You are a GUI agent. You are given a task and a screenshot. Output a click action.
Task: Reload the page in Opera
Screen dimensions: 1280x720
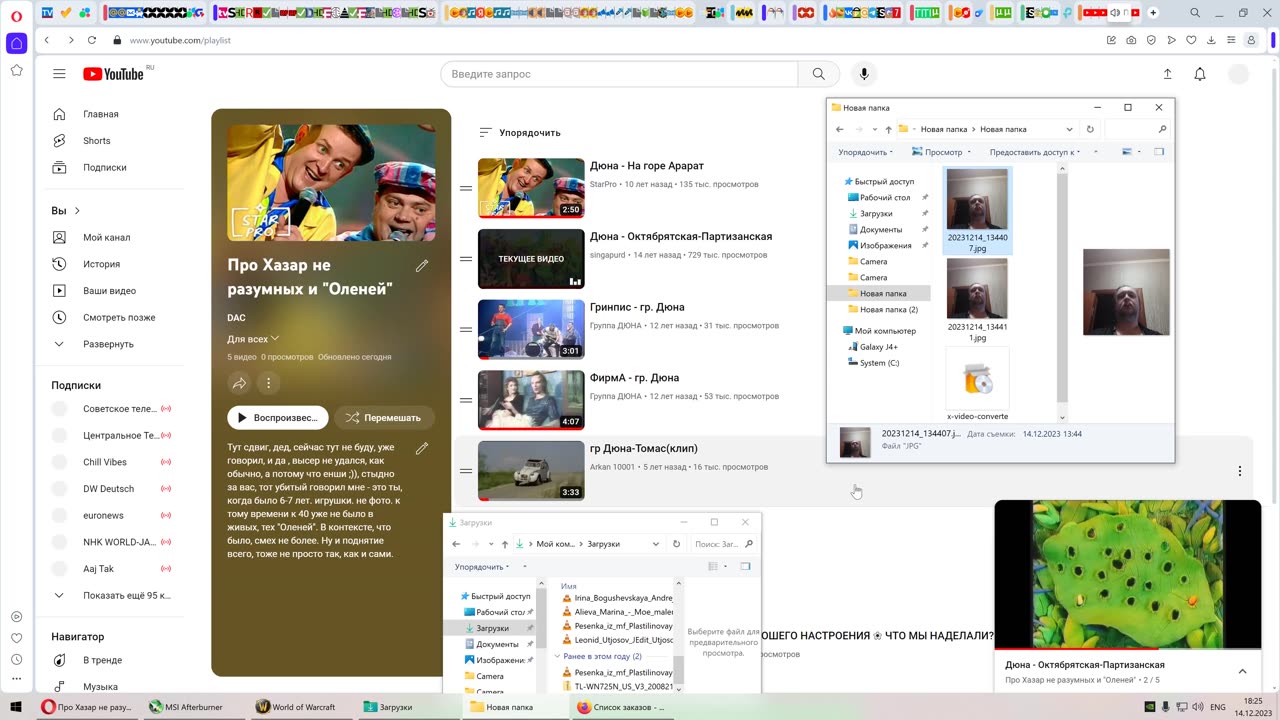coord(92,40)
